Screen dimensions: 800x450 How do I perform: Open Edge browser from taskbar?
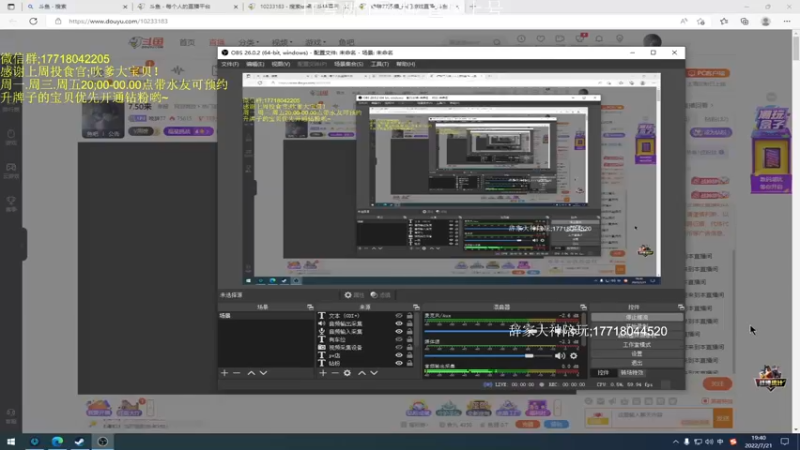coord(57,441)
